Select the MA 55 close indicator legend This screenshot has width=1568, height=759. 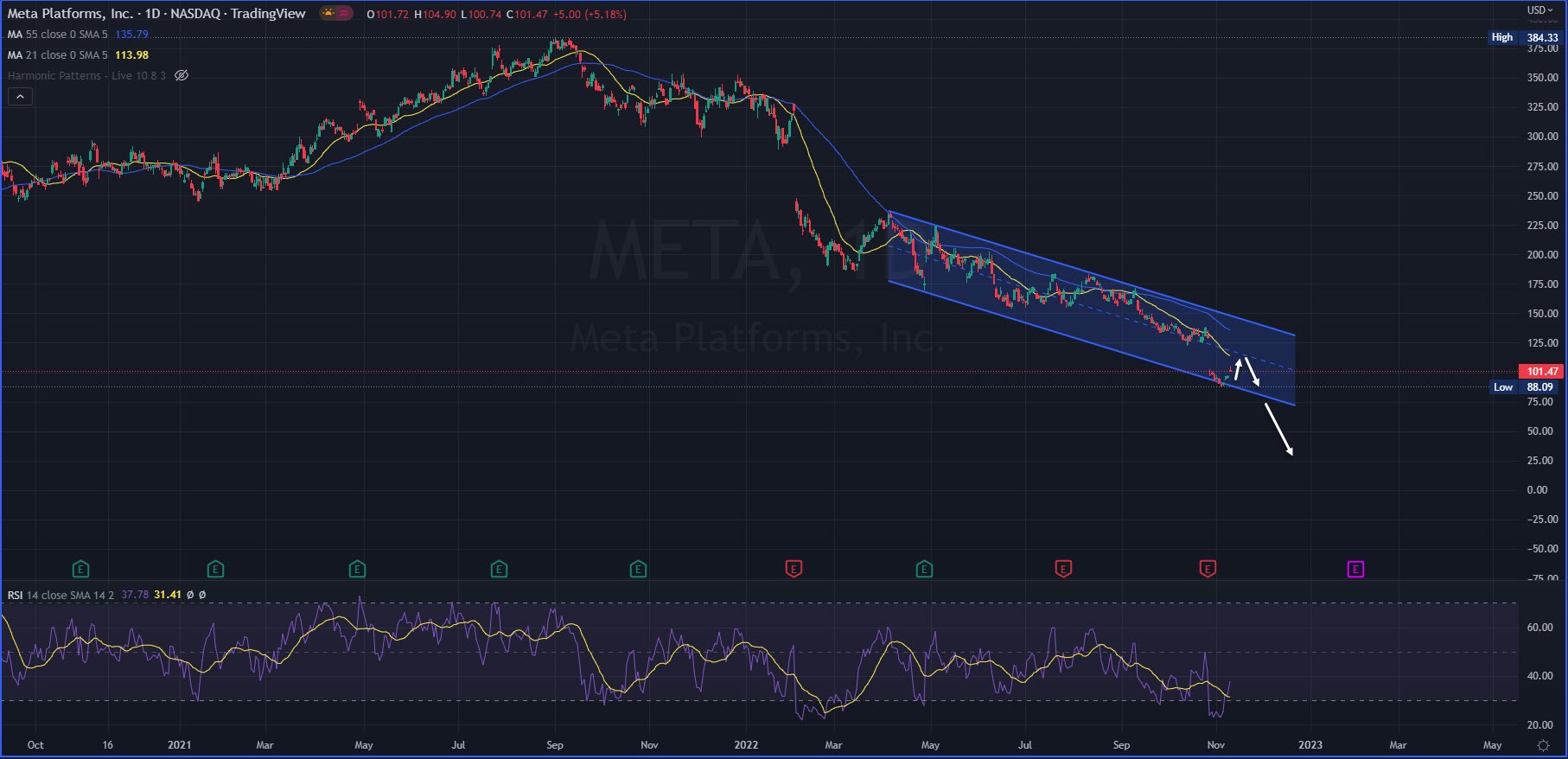point(58,35)
